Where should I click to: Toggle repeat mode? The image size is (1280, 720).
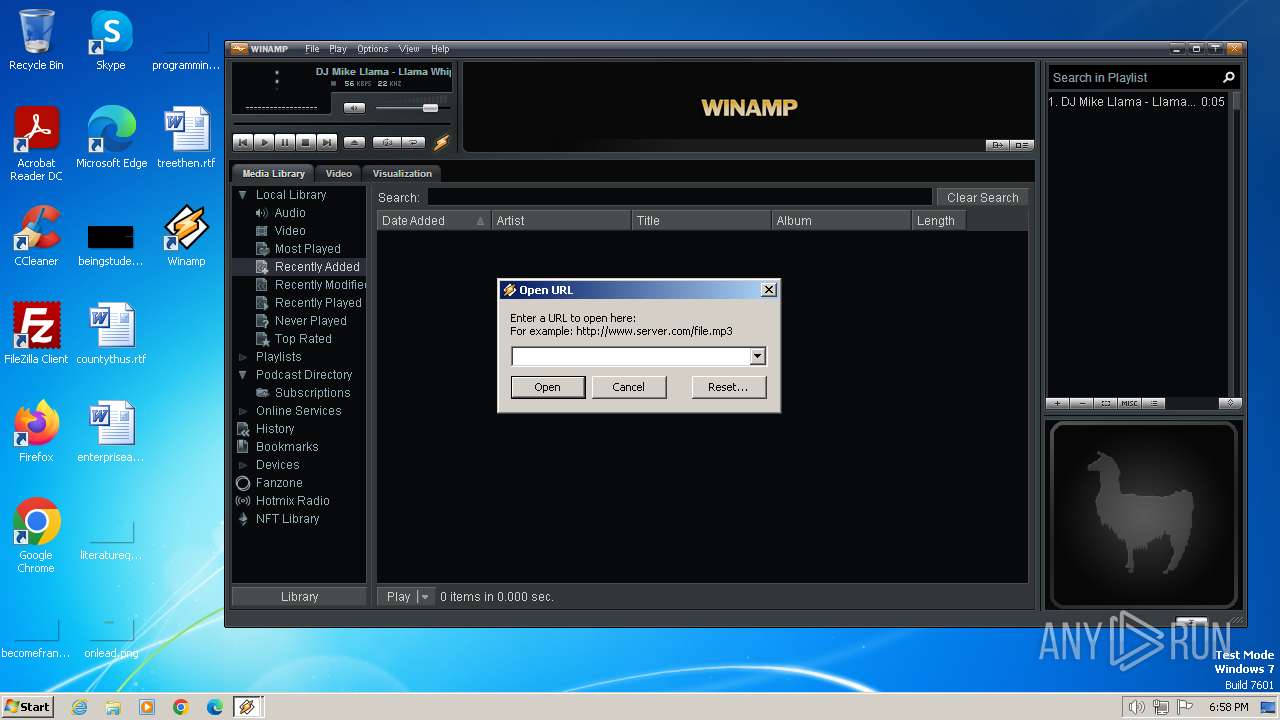coord(414,143)
